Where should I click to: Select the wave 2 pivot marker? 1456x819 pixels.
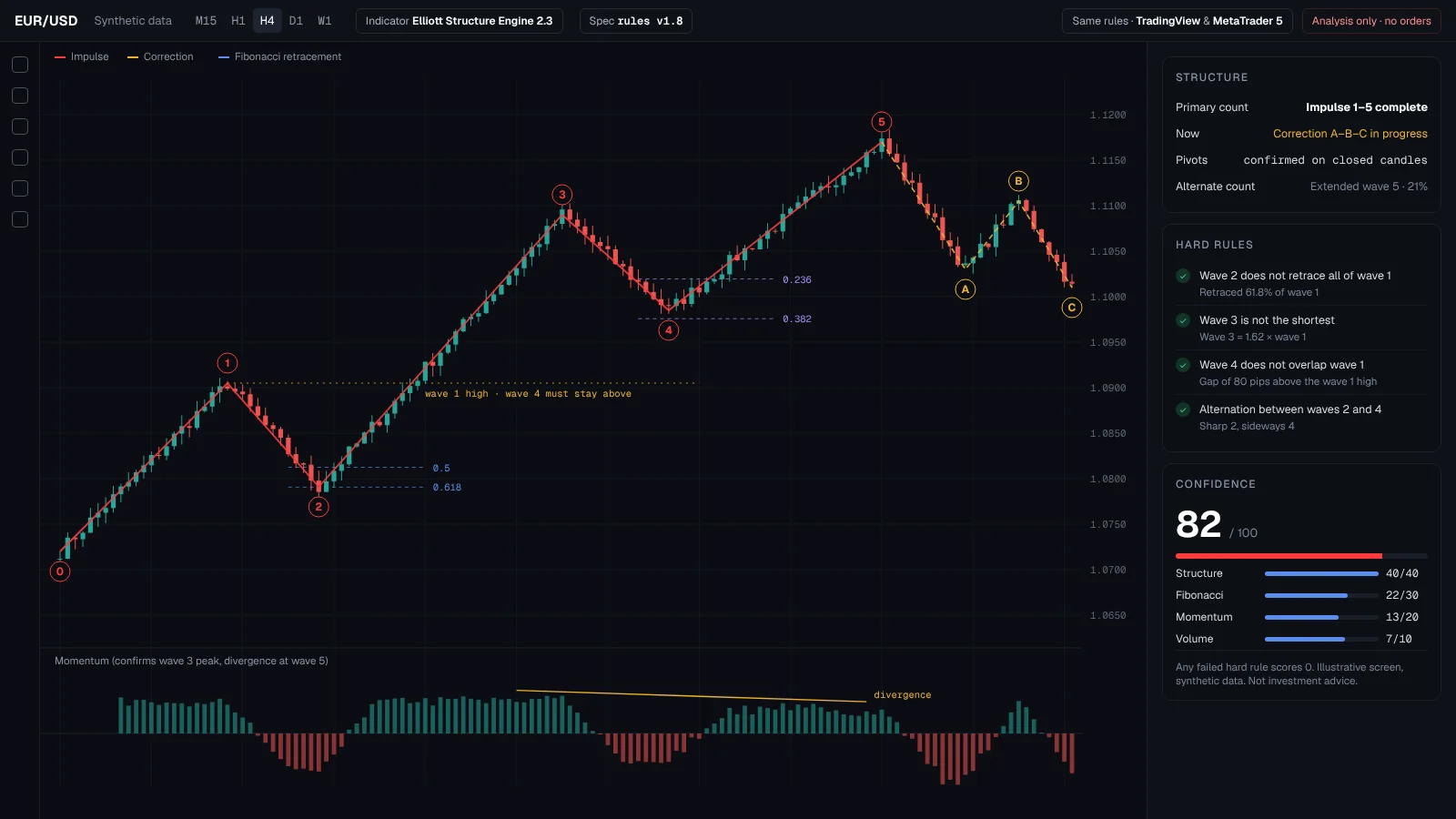[318, 507]
